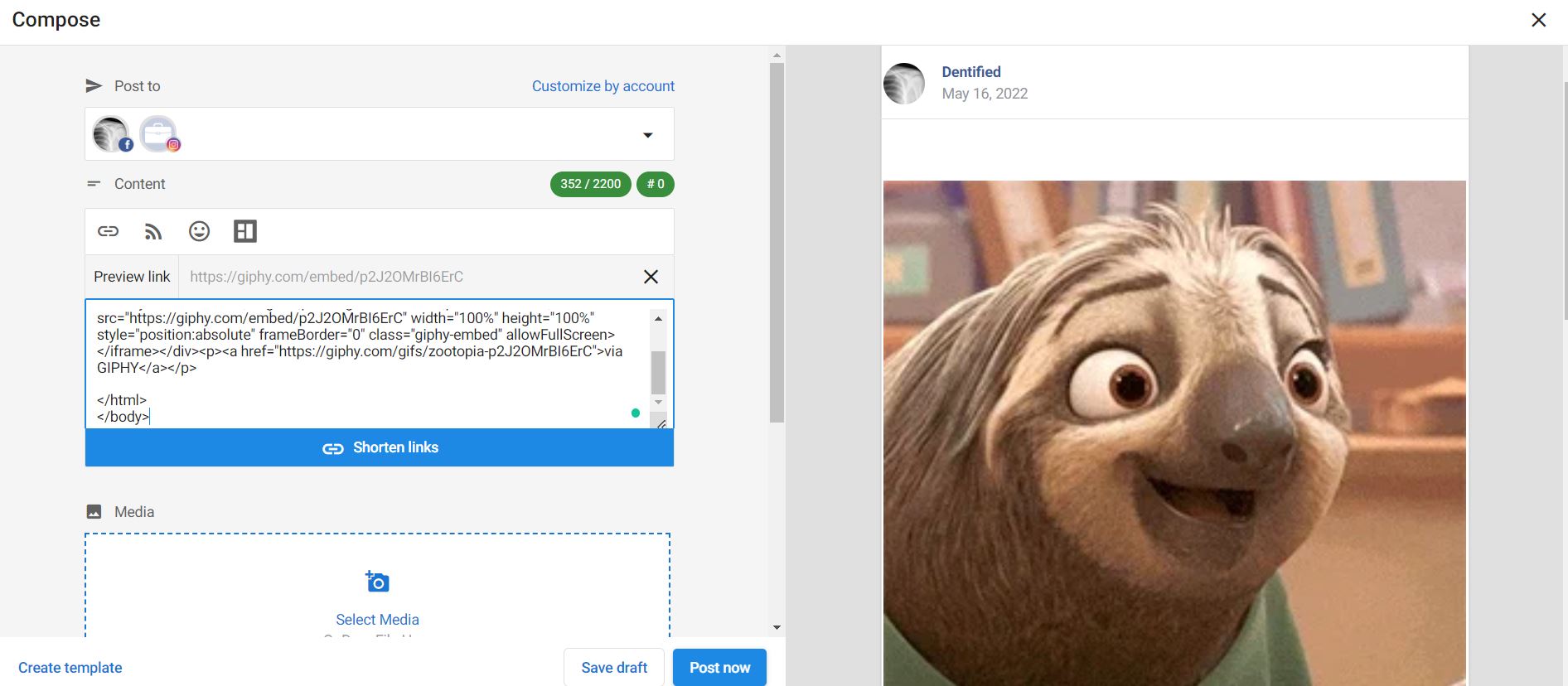
Task: Click the text area scroll down arrow
Action: (658, 402)
